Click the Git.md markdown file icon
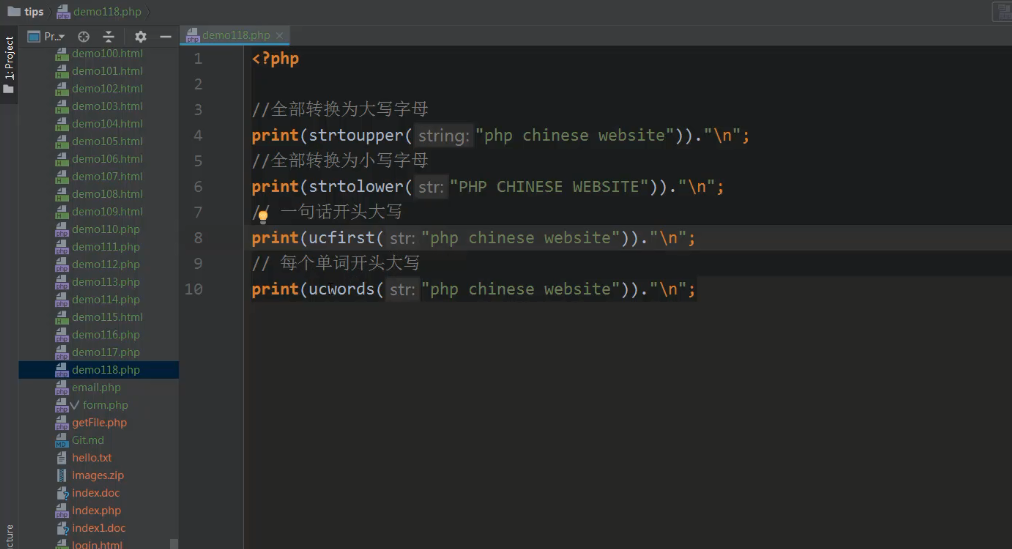1012x549 pixels. point(61,440)
